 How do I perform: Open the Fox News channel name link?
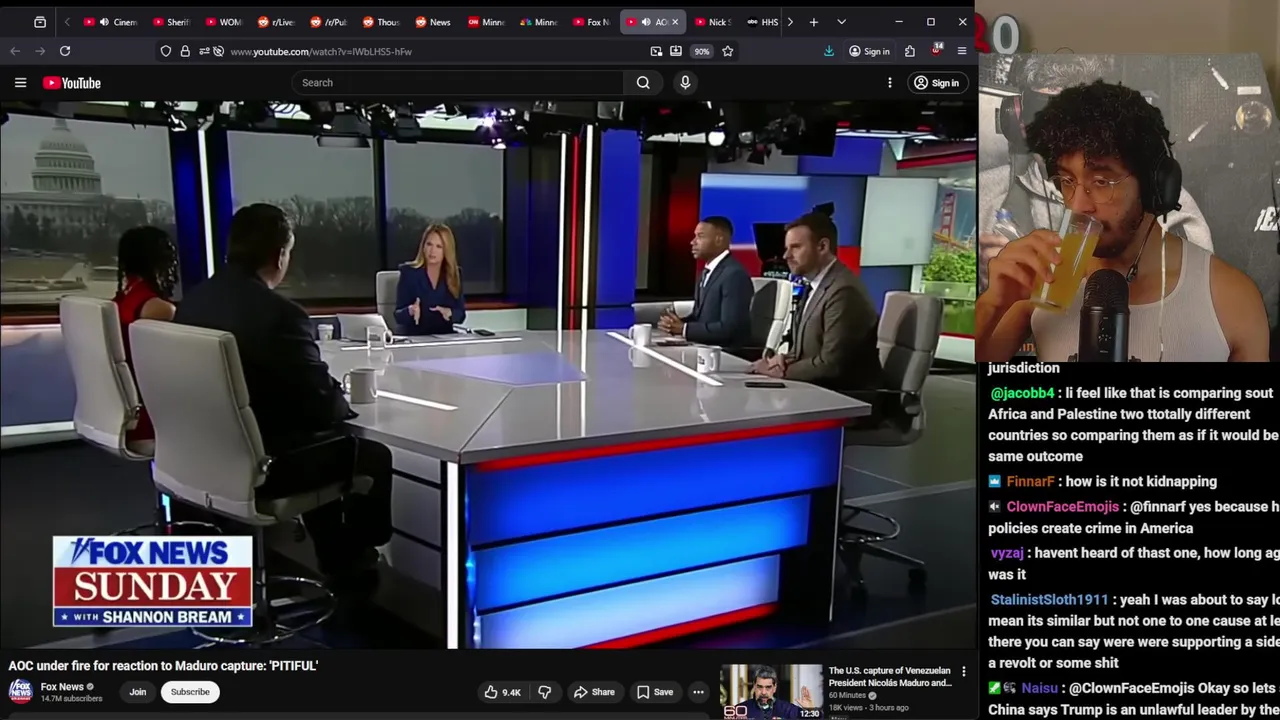[62, 687]
